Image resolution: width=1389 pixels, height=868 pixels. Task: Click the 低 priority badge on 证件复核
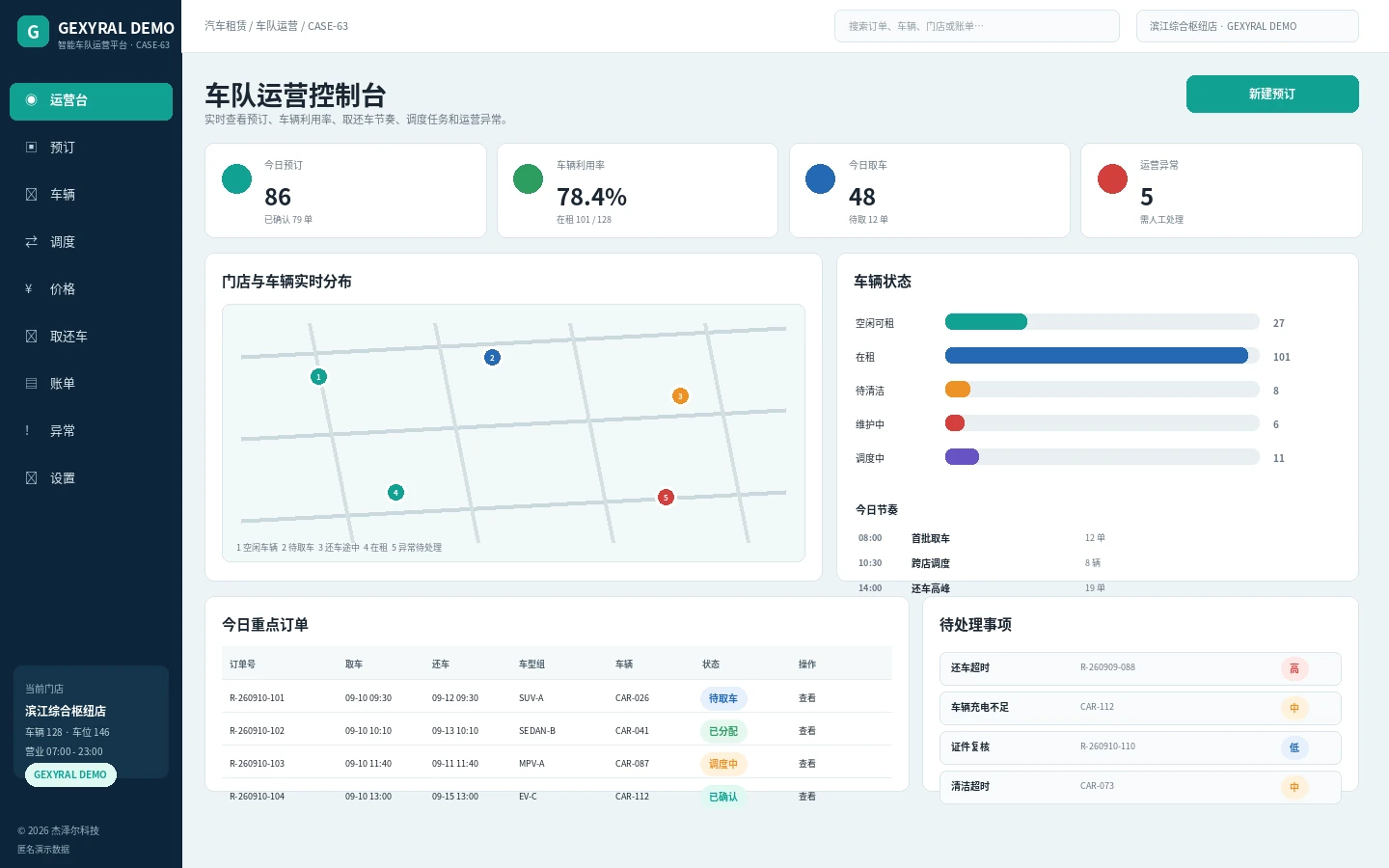click(x=1294, y=747)
